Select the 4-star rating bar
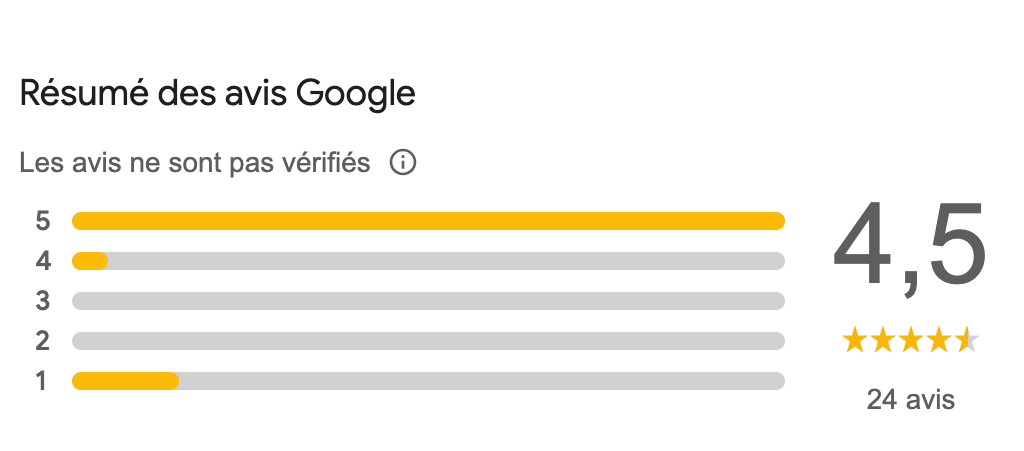 [x=428, y=261]
